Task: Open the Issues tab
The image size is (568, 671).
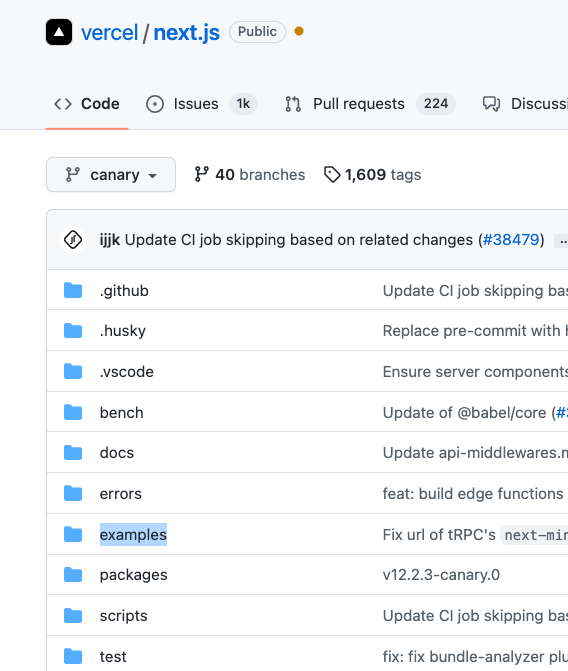Action: [x=201, y=104]
